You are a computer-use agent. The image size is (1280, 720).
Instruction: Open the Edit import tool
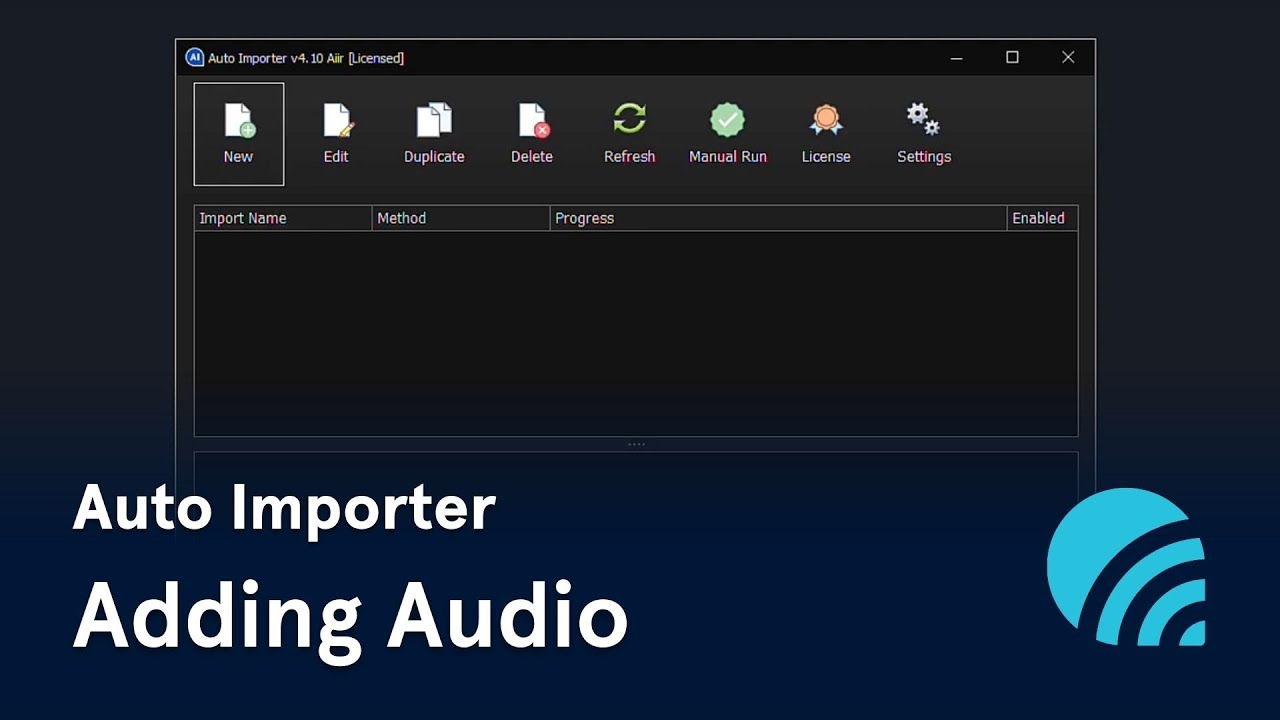point(336,134)
